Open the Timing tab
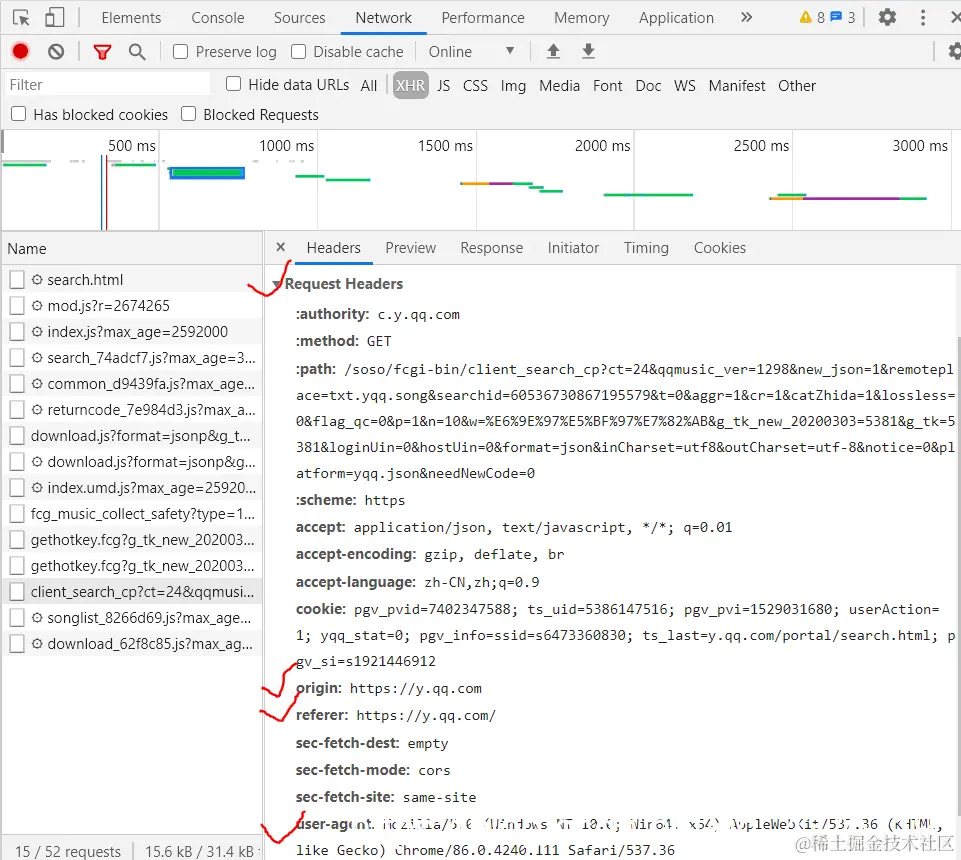This screenshot has width=961, height=860. tap(646, 248)
